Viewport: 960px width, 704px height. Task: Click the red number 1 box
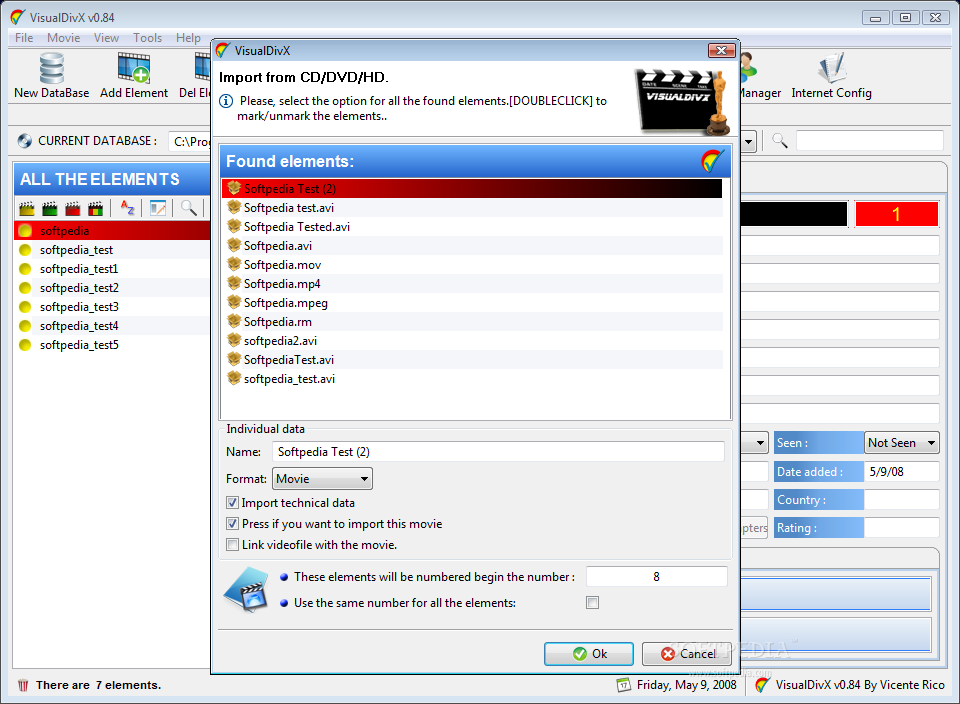(x=896, y=214)
